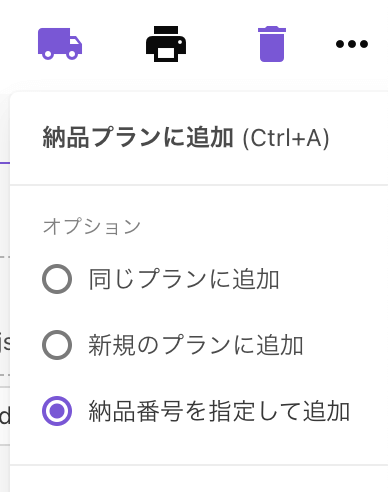Click the purple trash can delete icon
The image size is (388, 492).
[272, 44]
